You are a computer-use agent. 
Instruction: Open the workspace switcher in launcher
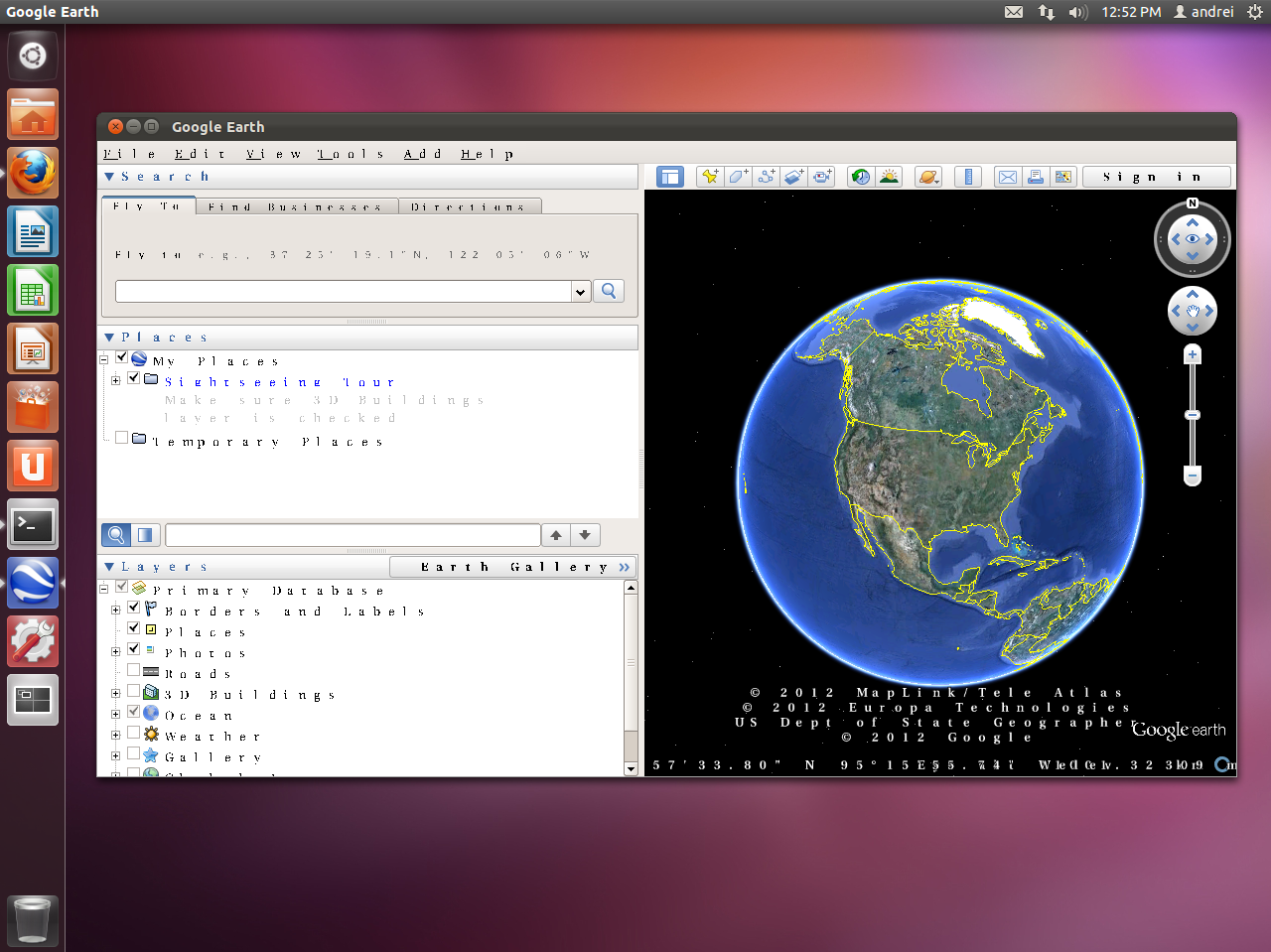coord(33,700)
